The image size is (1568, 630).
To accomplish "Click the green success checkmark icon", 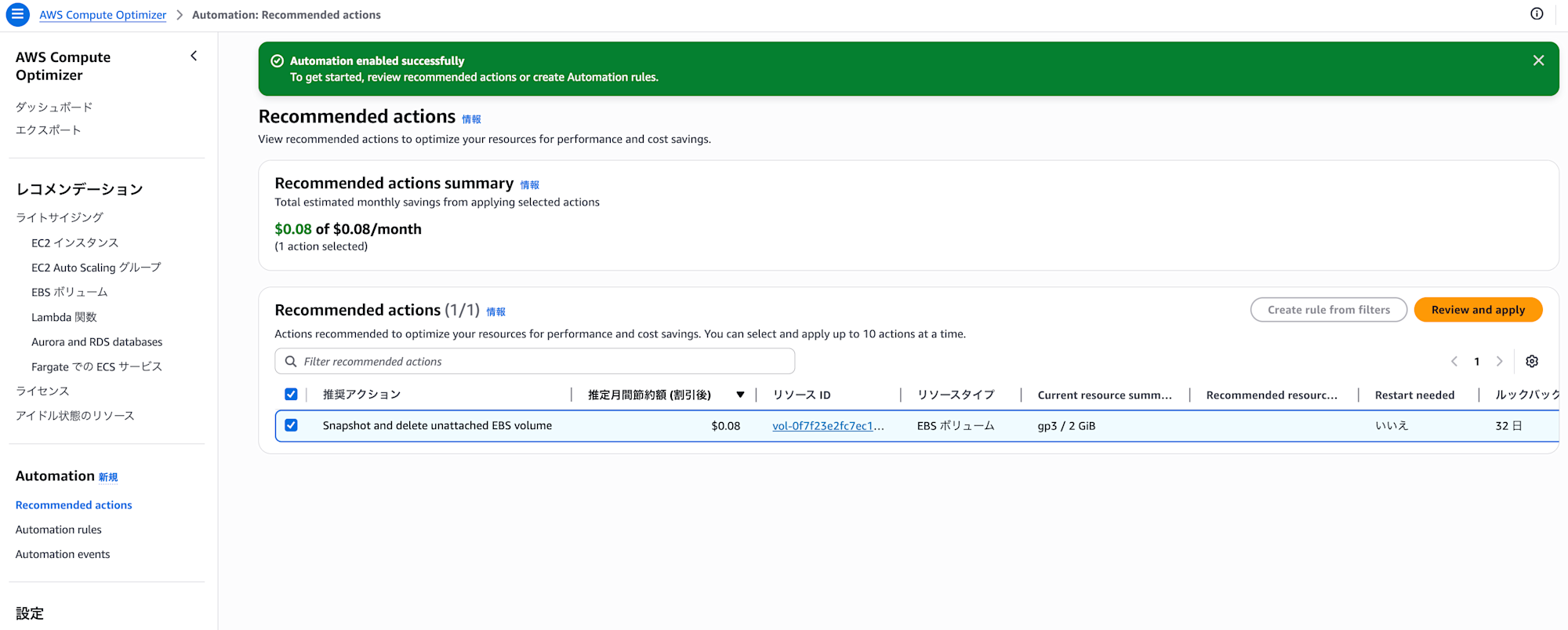I will 277,60.
